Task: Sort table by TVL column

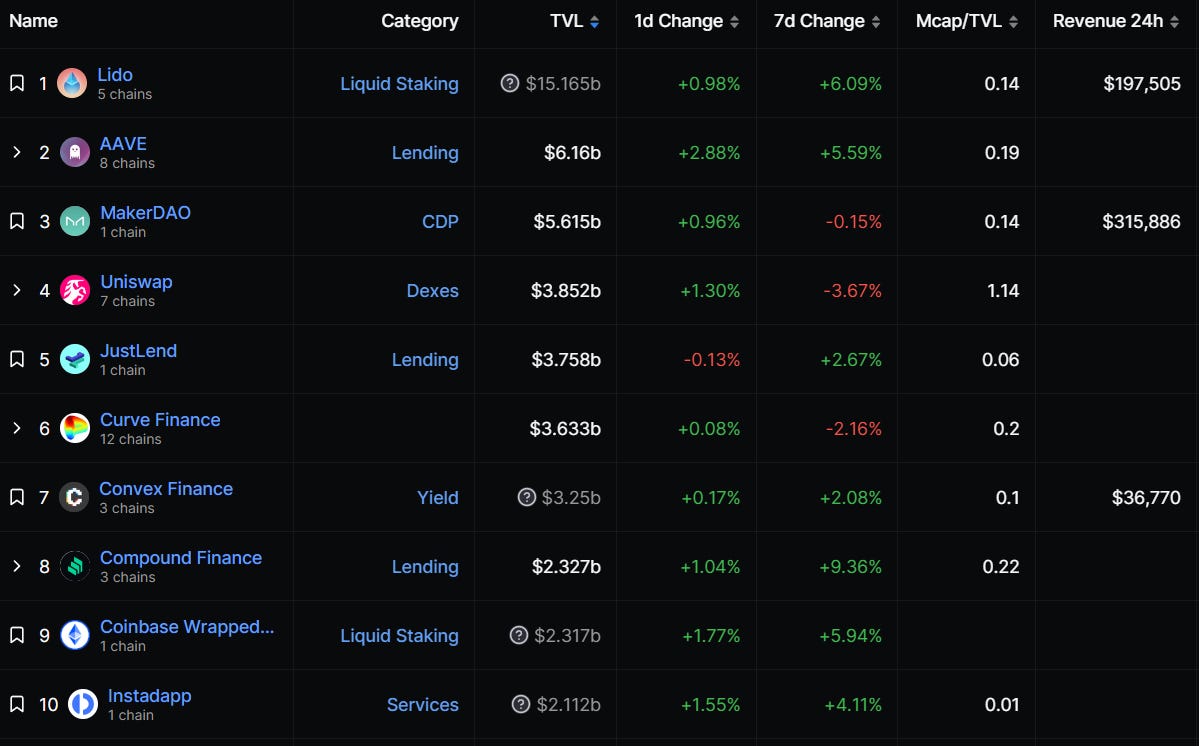Action: pyautogui.click(x=574, y=21)
